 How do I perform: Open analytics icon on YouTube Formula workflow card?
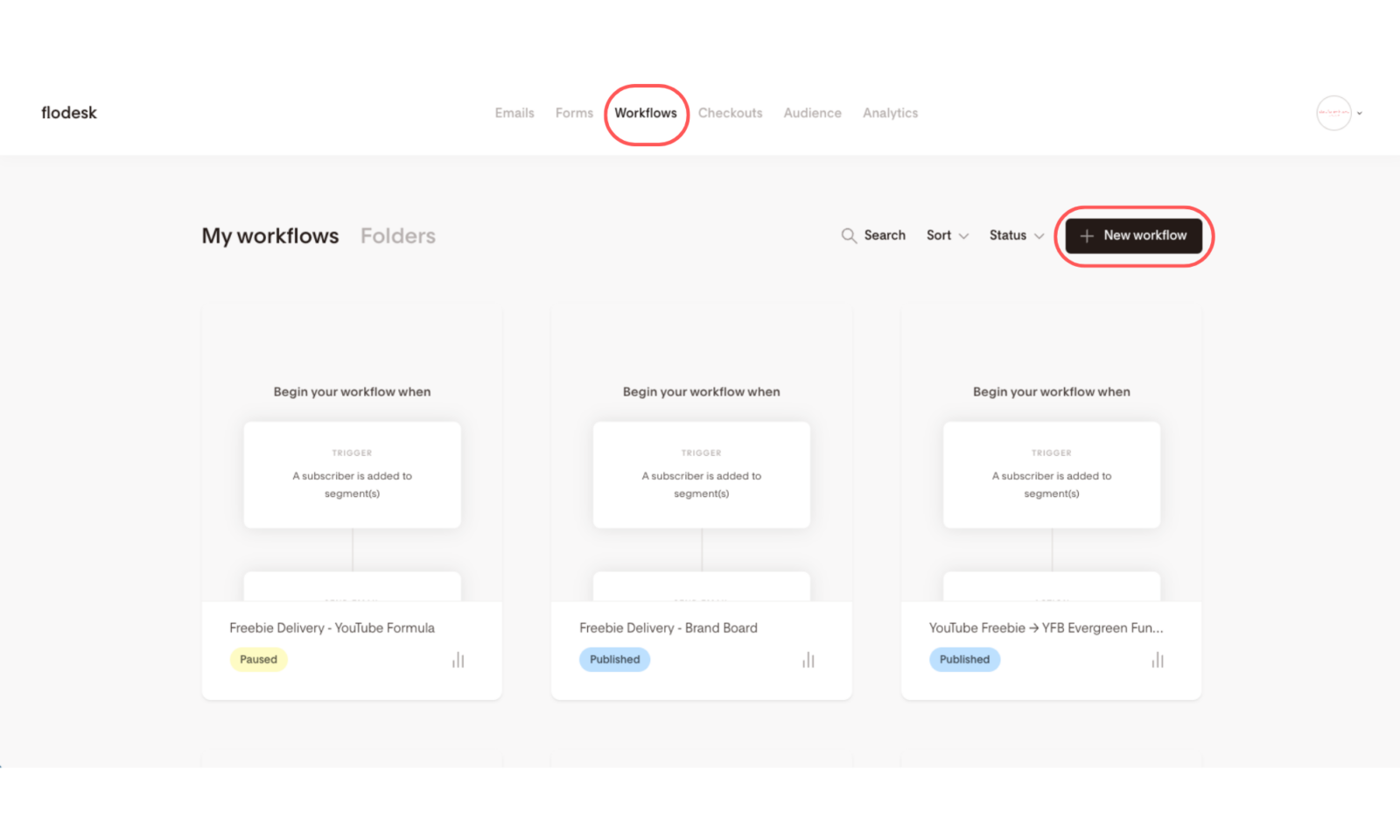[458, 660]
